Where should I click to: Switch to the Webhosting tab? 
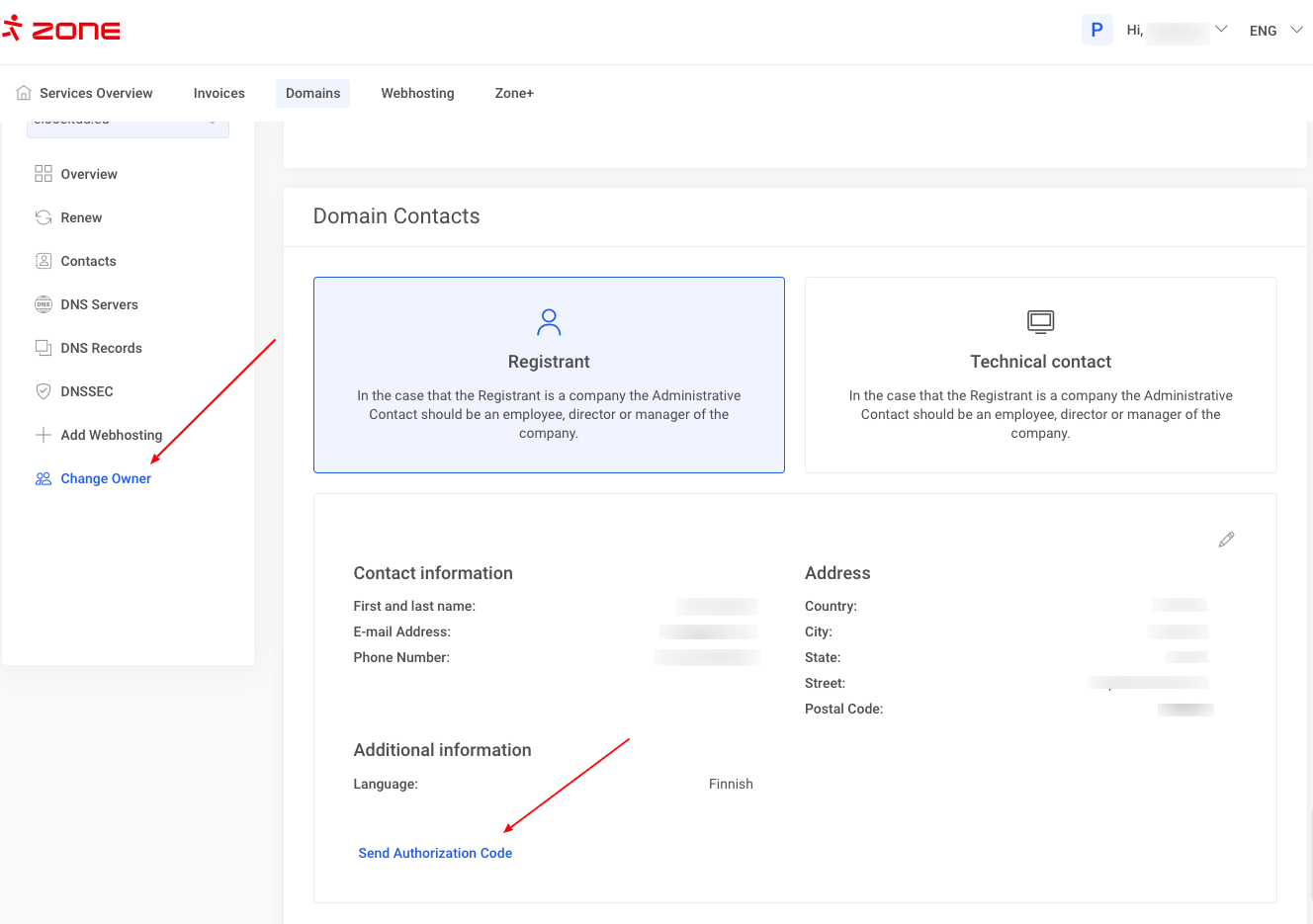point(417,93)
